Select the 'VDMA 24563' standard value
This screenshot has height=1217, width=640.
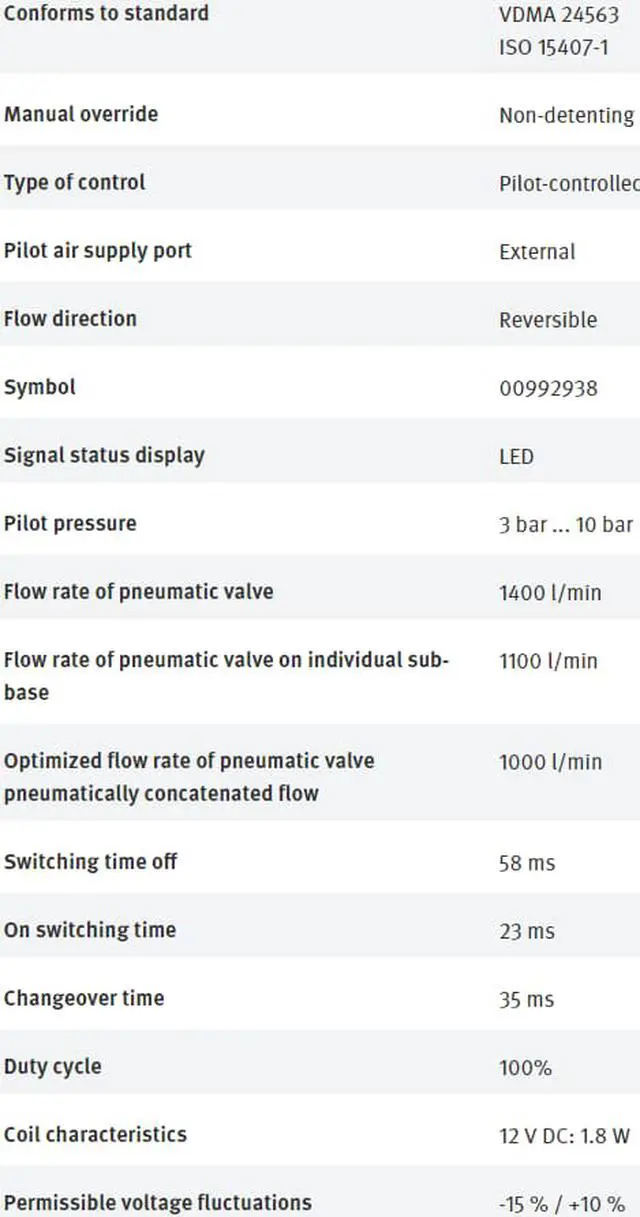(559, 16)
